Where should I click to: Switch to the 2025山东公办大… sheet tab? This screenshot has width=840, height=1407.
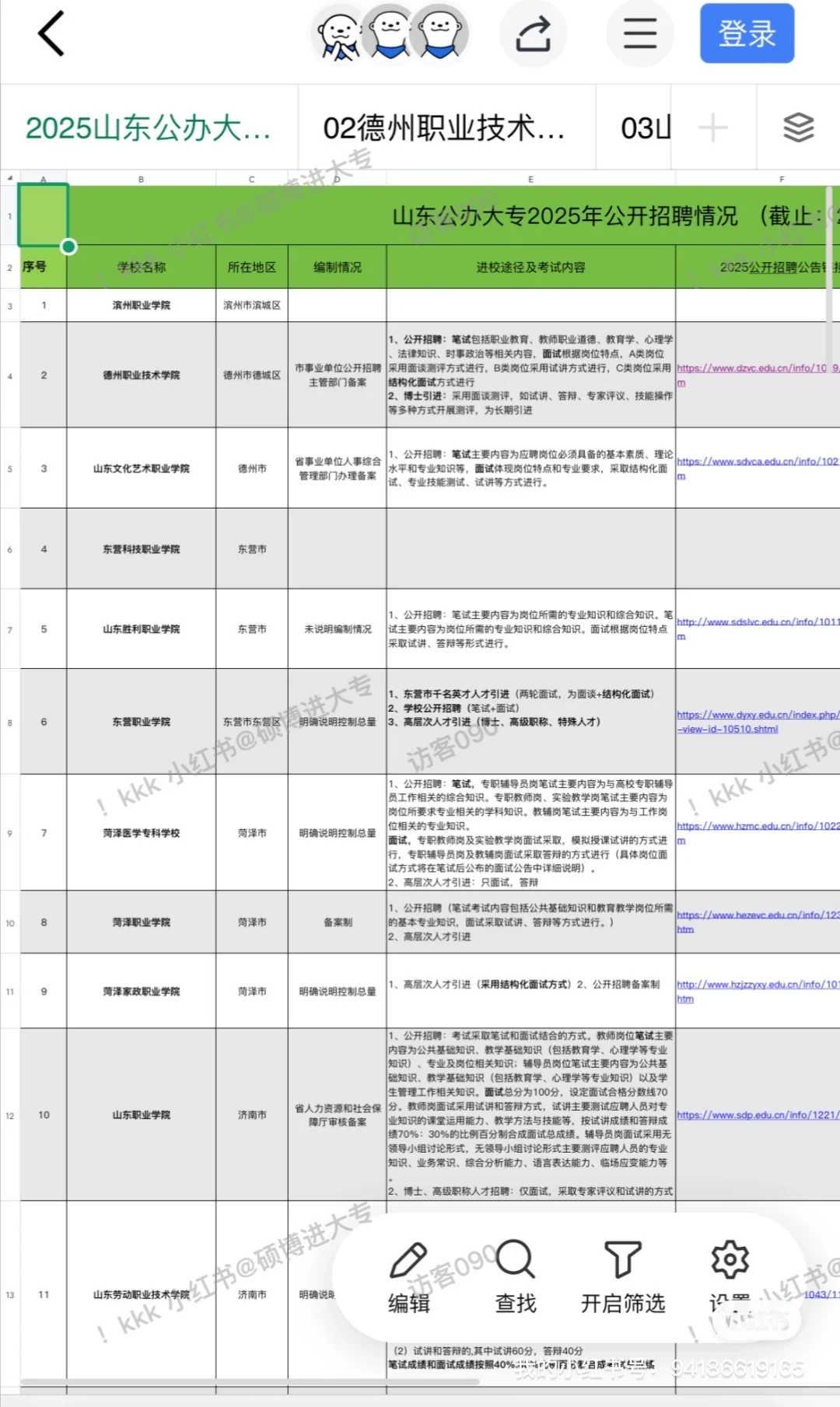149,128
